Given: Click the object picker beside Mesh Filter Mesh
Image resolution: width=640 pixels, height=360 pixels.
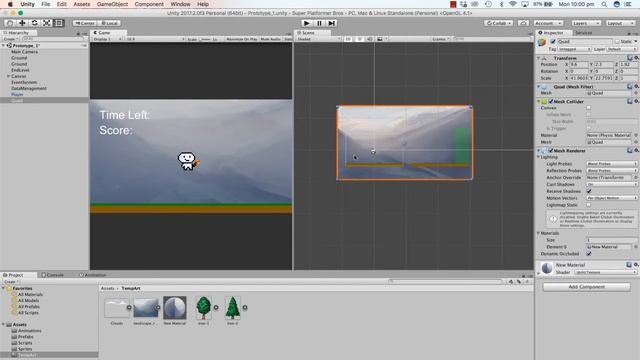Looking at the screenshot, I should click(x=636, y=93).
